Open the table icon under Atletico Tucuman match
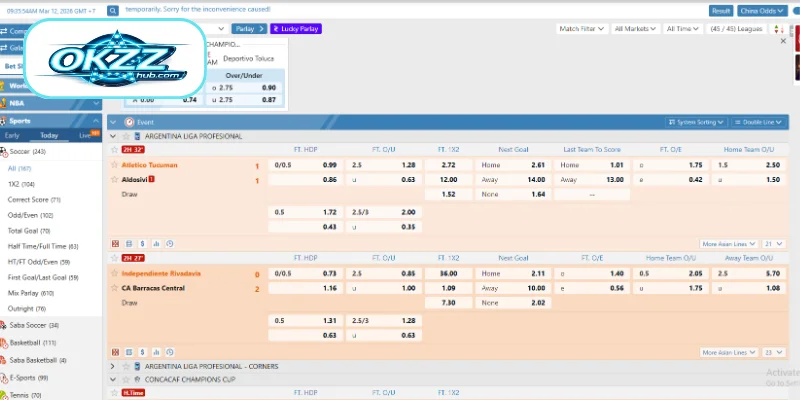 (129, 244)
